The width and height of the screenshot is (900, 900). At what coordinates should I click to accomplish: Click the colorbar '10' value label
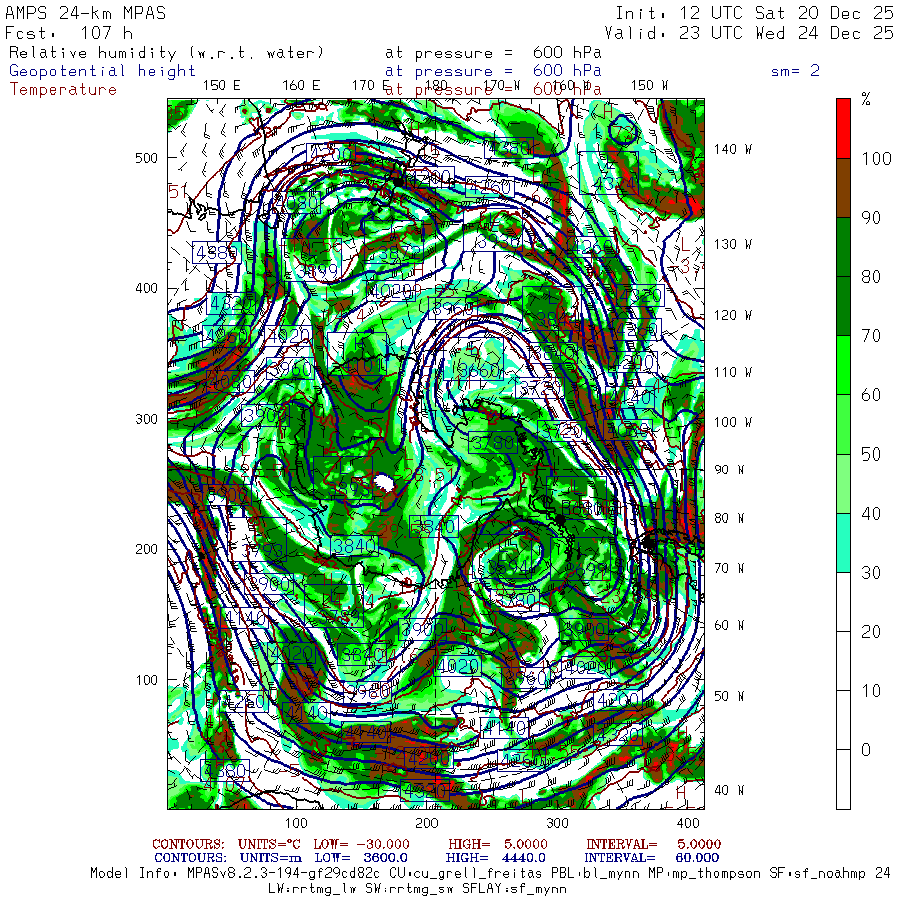[871, 690]
